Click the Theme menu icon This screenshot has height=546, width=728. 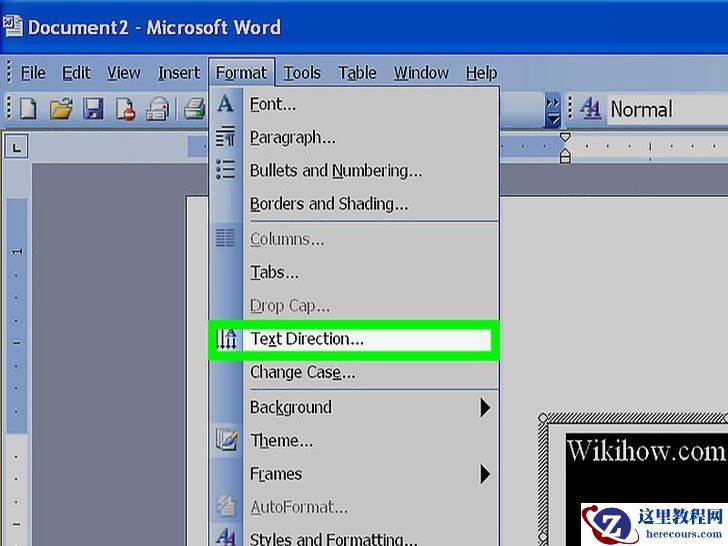click(226, 439)
